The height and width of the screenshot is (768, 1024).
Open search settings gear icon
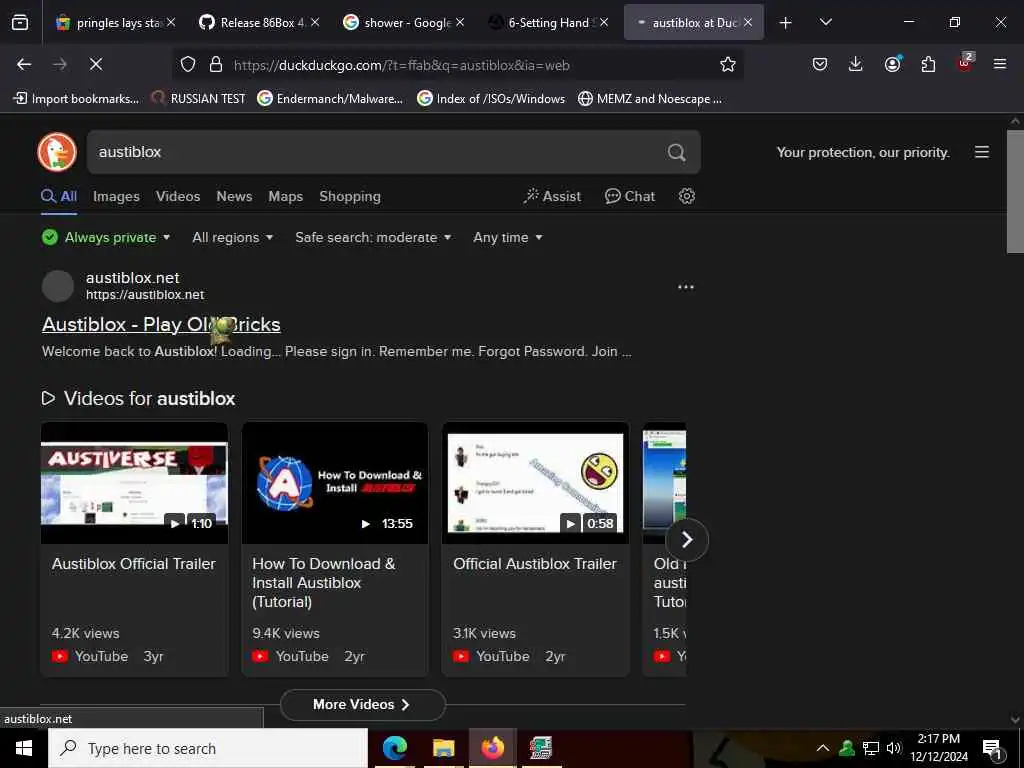[x=686, y=196]
